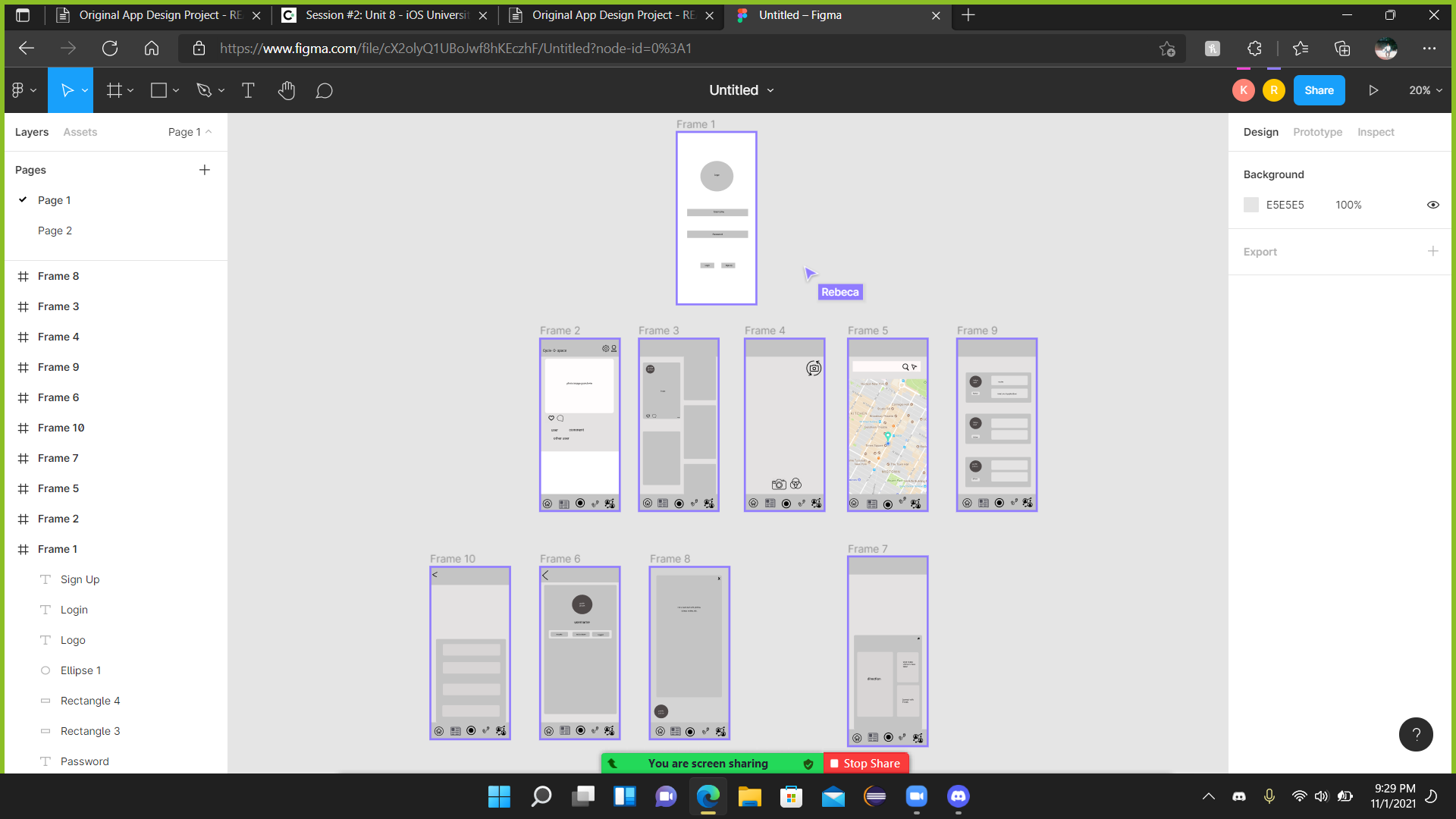
Task: Click the Present play button
Action: click(x=1373, y=90)
